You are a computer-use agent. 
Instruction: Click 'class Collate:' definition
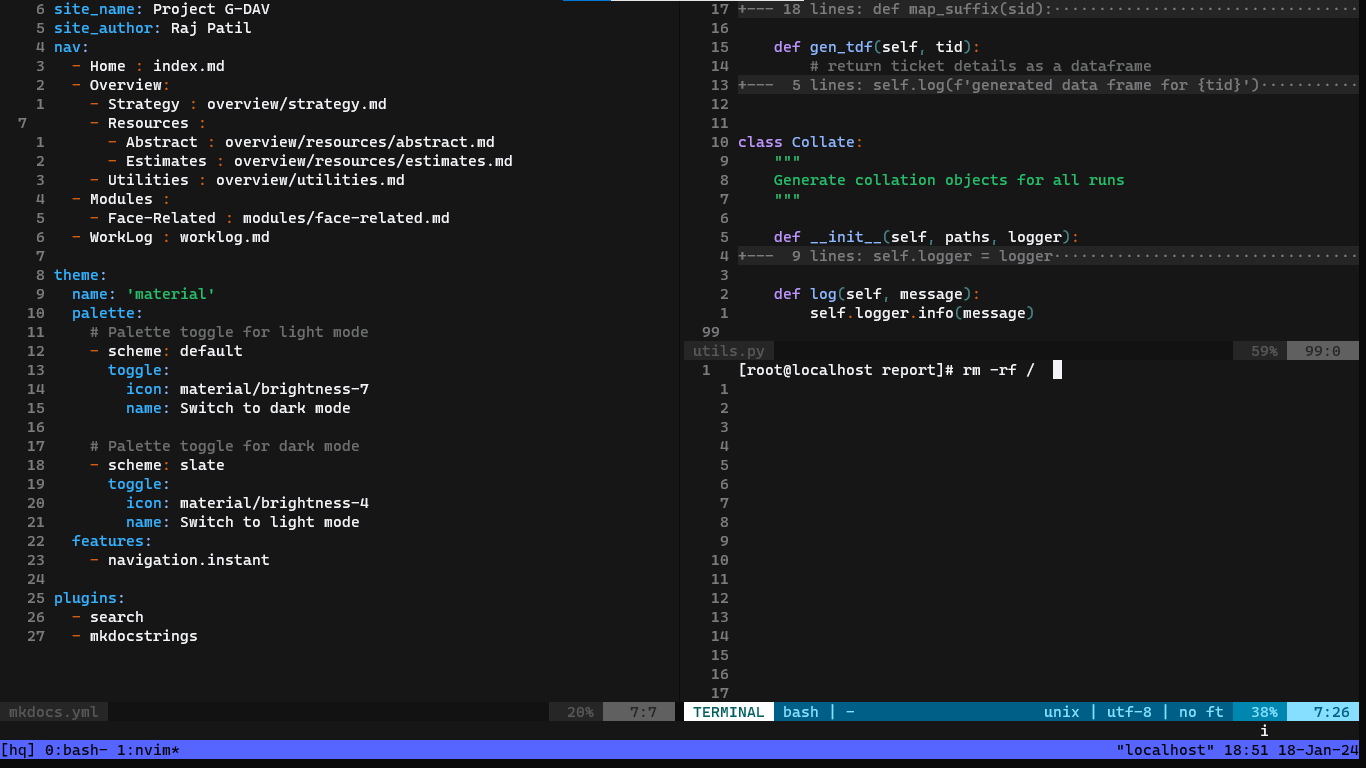pos(801,142)
